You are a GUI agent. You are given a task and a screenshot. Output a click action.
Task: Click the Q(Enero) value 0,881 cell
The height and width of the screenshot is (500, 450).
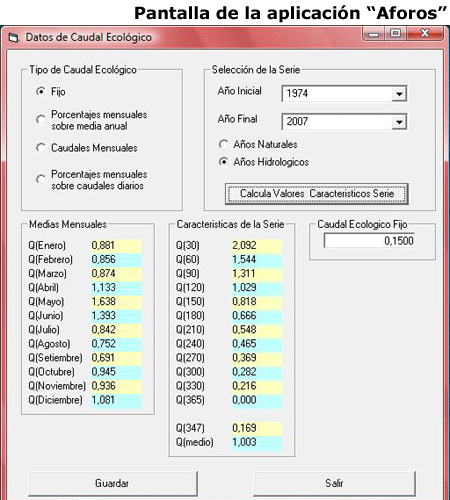[116, 246]
